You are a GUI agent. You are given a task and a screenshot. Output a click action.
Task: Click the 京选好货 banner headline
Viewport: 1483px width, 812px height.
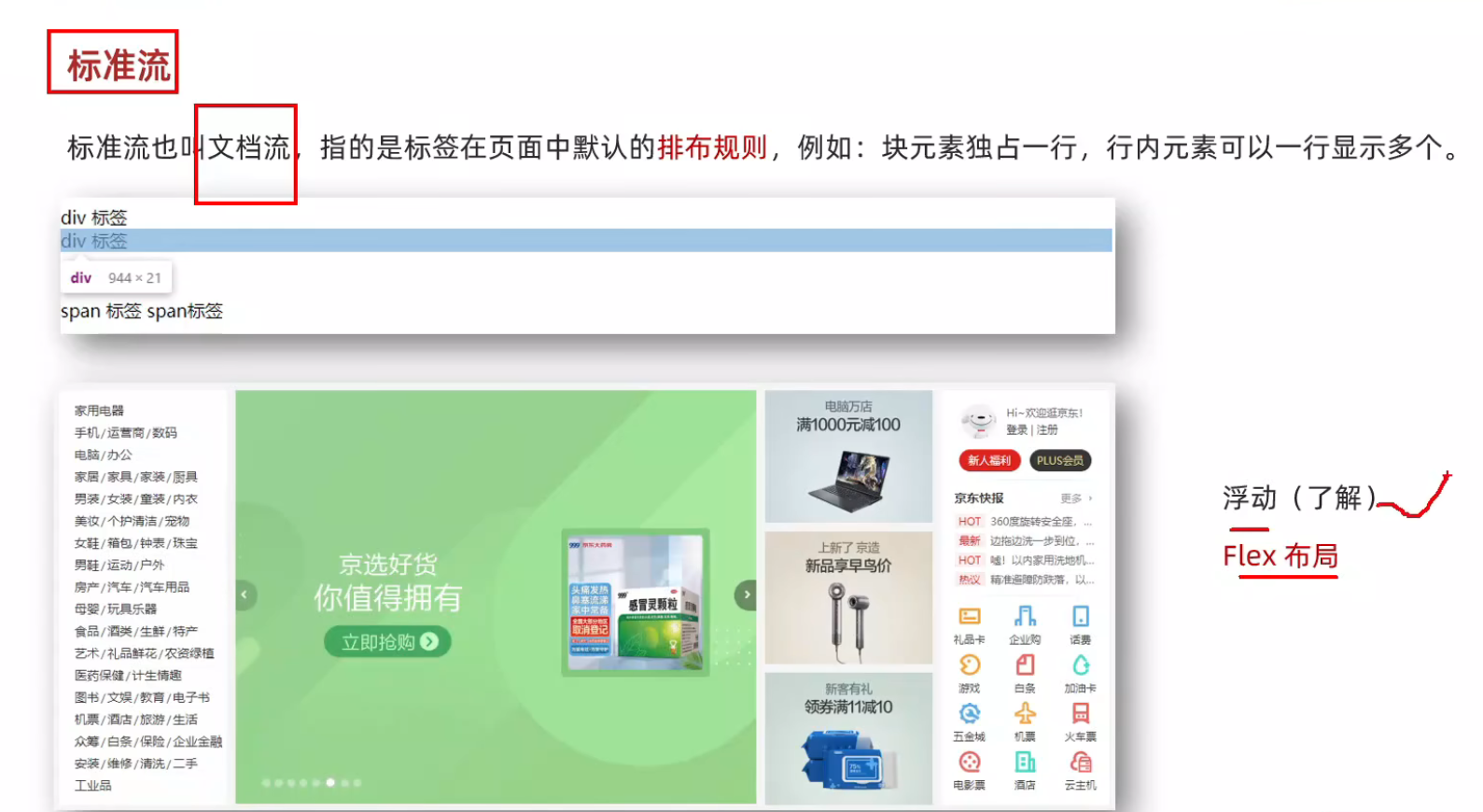(x=387, y=565)
